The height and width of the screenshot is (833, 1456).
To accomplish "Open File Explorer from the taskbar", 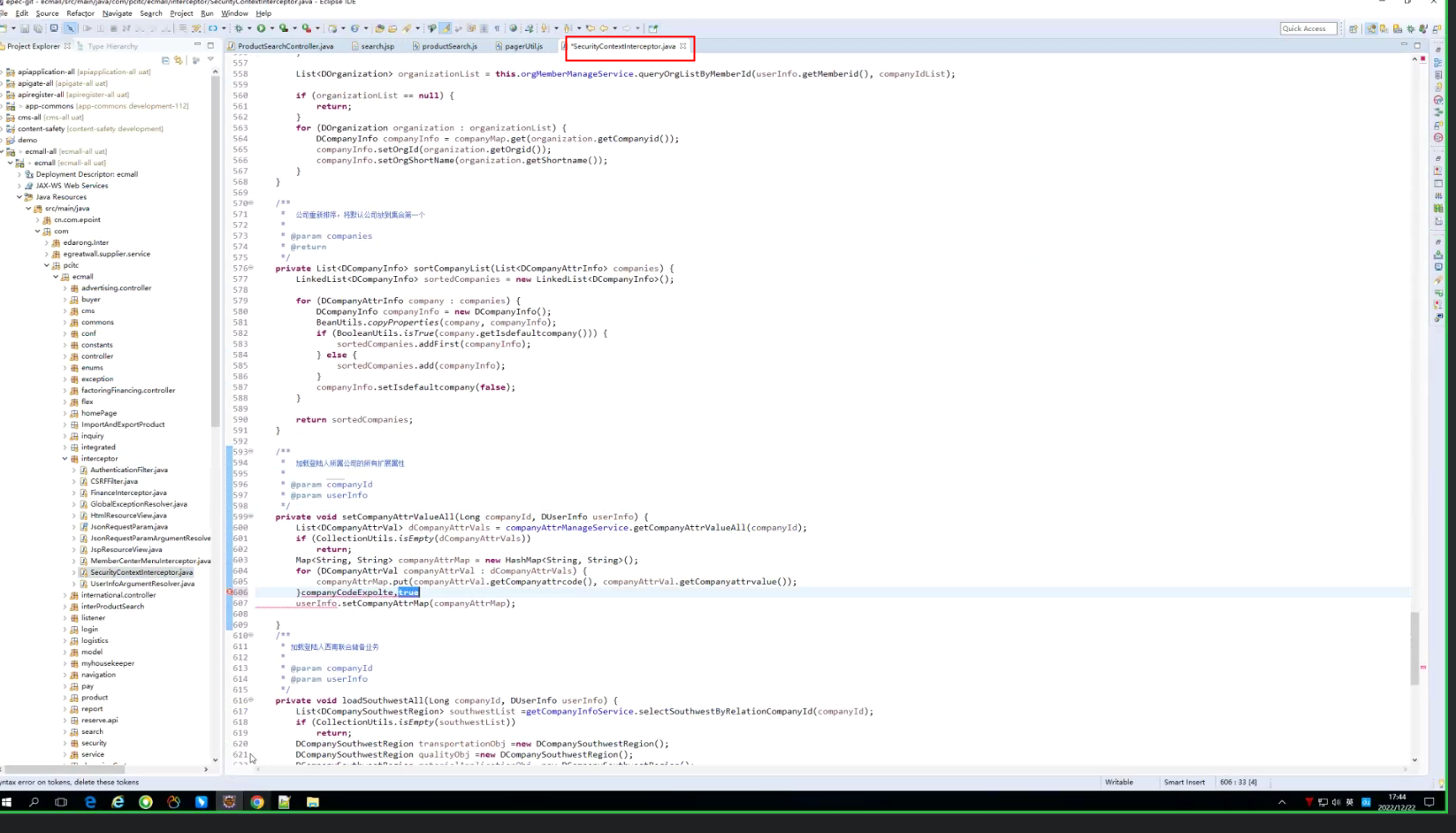I will point(313,802).
